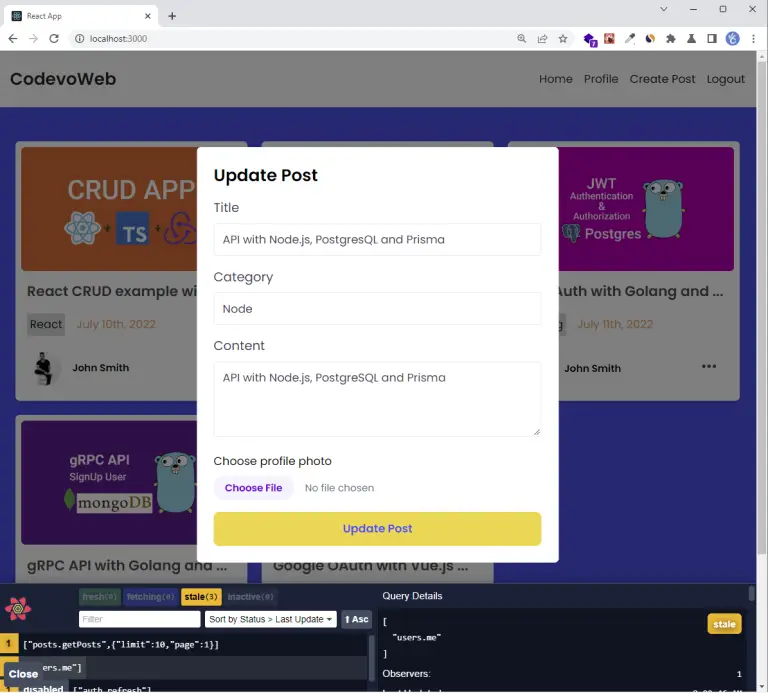Open the Chrome three-dot menu
Screen dimensions: 768x693
(x=754, y=39)
